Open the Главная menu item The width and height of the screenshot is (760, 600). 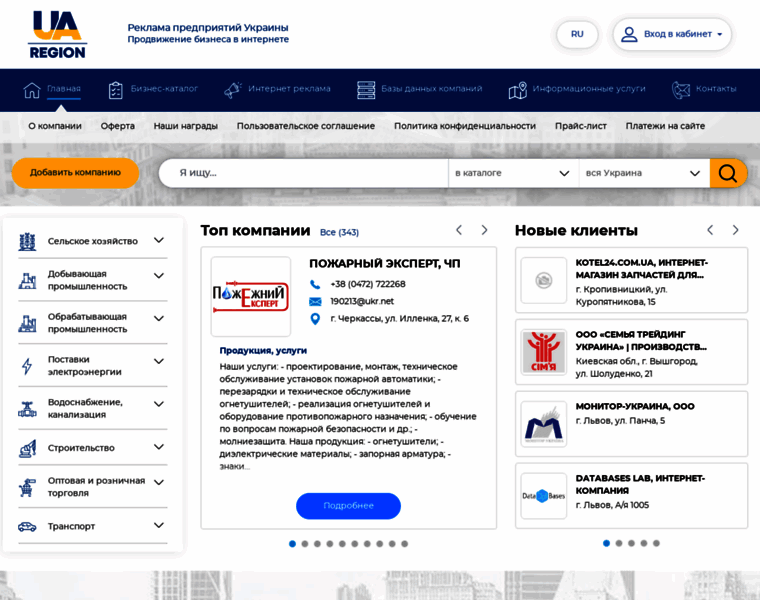coord(63,89)
